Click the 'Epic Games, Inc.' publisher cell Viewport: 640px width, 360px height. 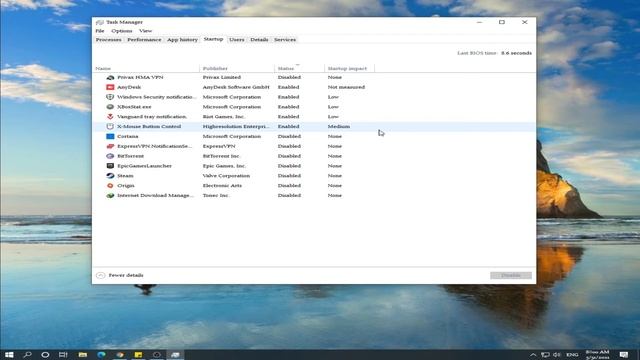click(224, 166)
